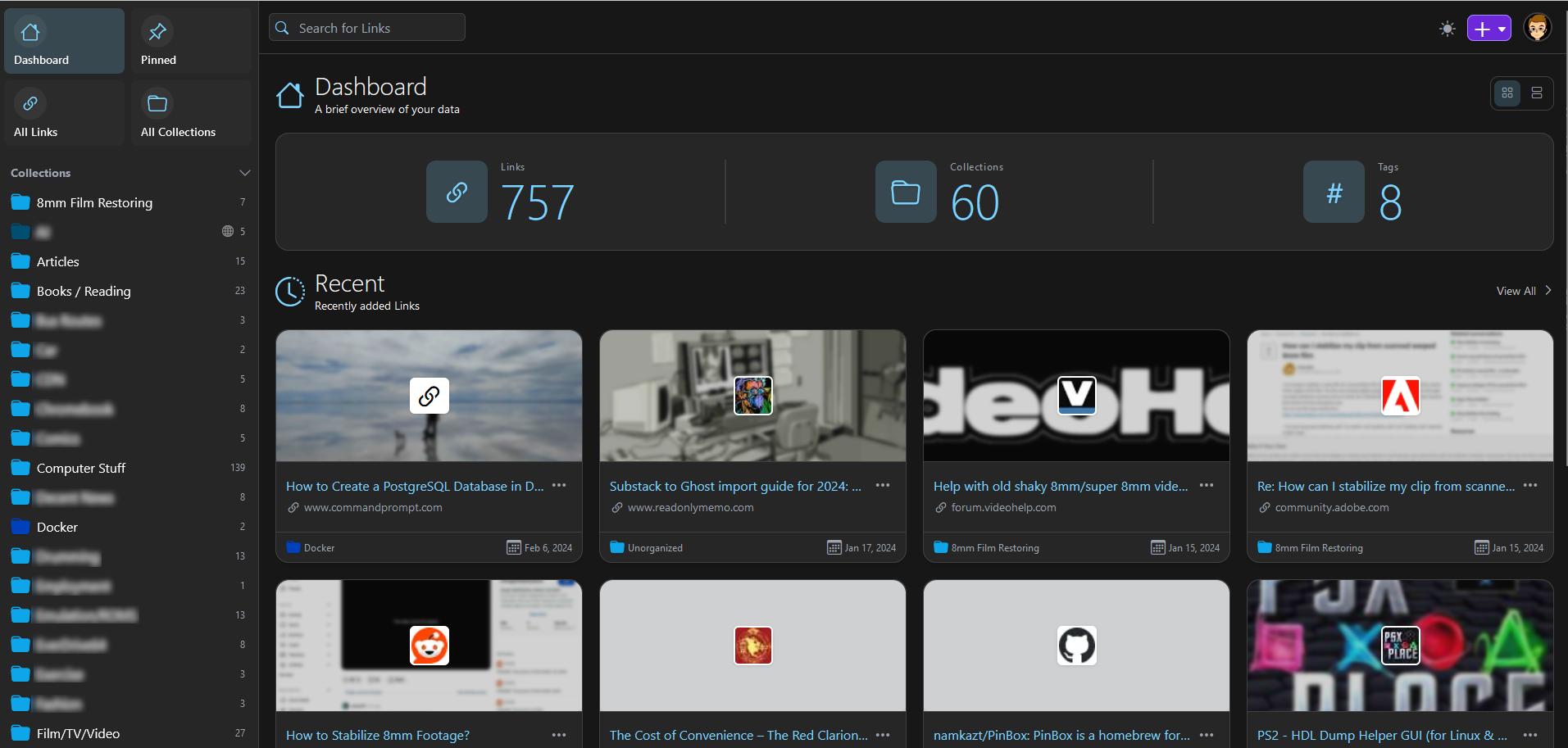Open options menu for Substack to Ghost card
This screenshot has height=748, width=1568.
[x=883, y=486]
